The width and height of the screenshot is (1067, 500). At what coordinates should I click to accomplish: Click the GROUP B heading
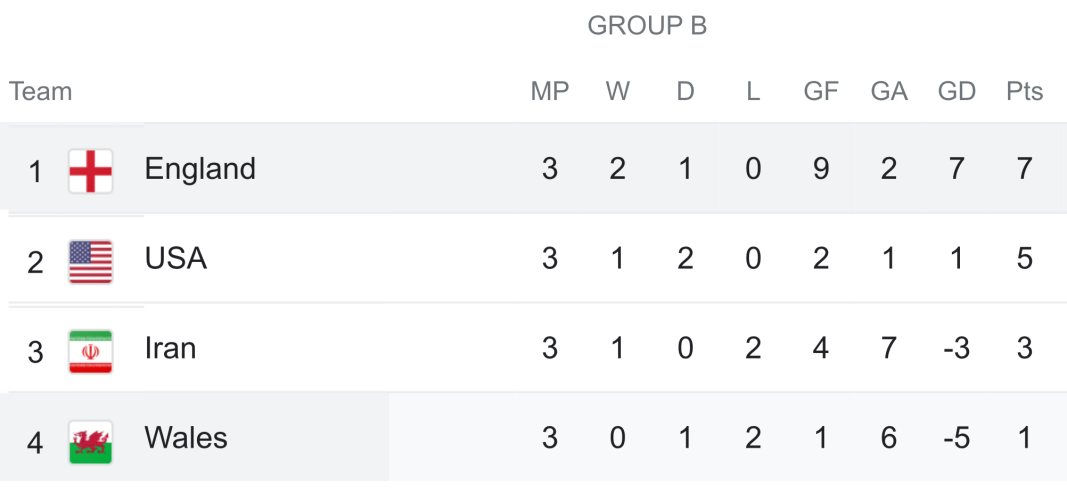point(647,27)
